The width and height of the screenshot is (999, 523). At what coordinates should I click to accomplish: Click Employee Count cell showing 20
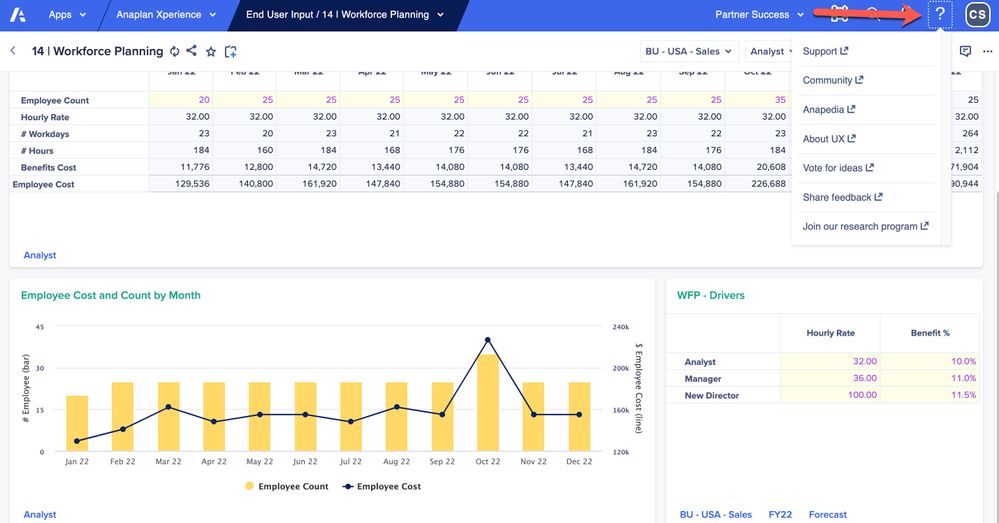181,99
